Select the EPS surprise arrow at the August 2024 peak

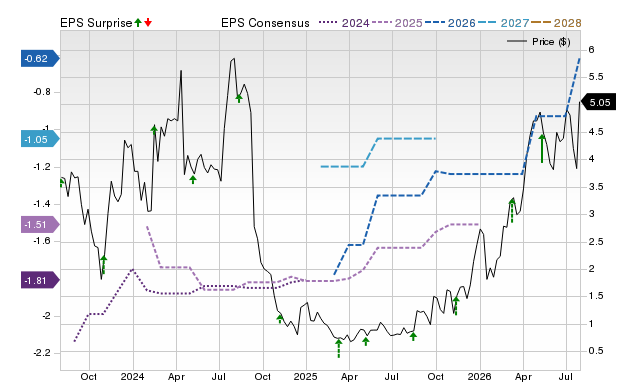(239, 98)
